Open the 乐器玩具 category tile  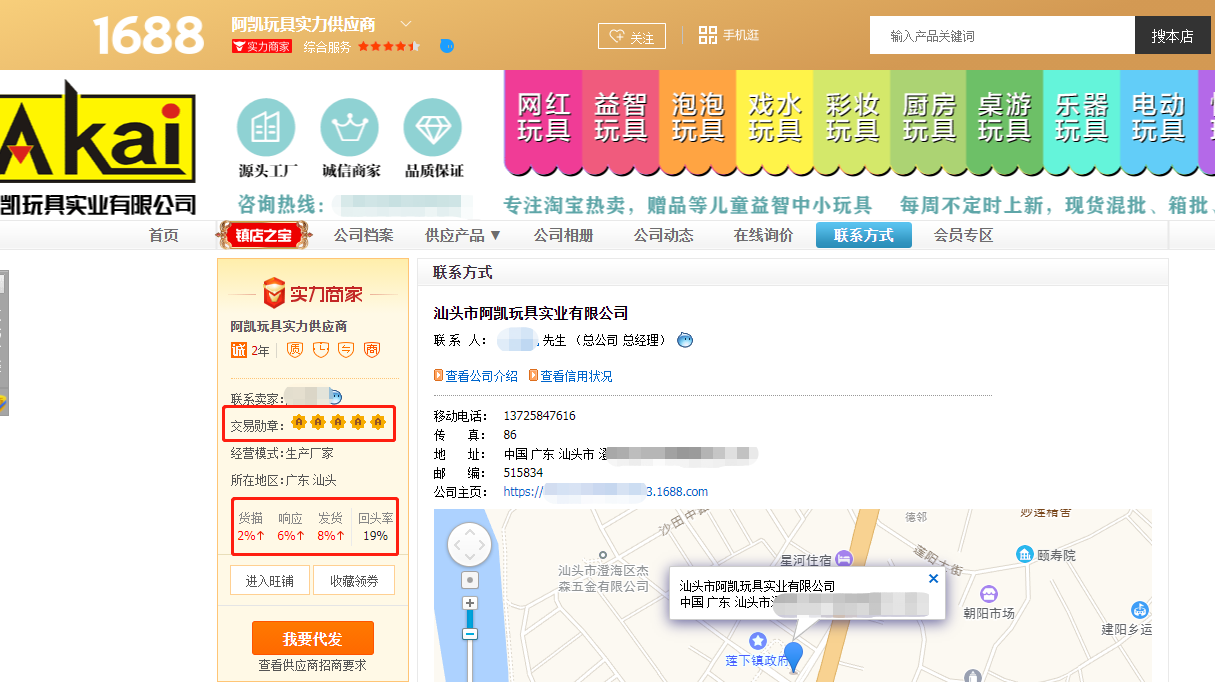tap(1082, 120)
